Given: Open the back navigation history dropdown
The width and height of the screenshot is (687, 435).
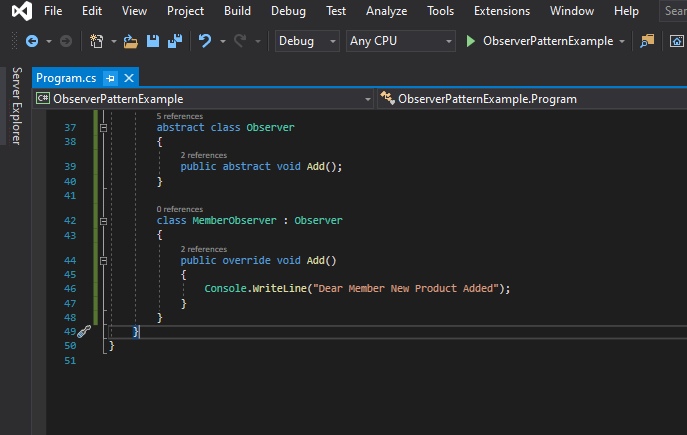Looking at the screenshot, I should (49, 42).
